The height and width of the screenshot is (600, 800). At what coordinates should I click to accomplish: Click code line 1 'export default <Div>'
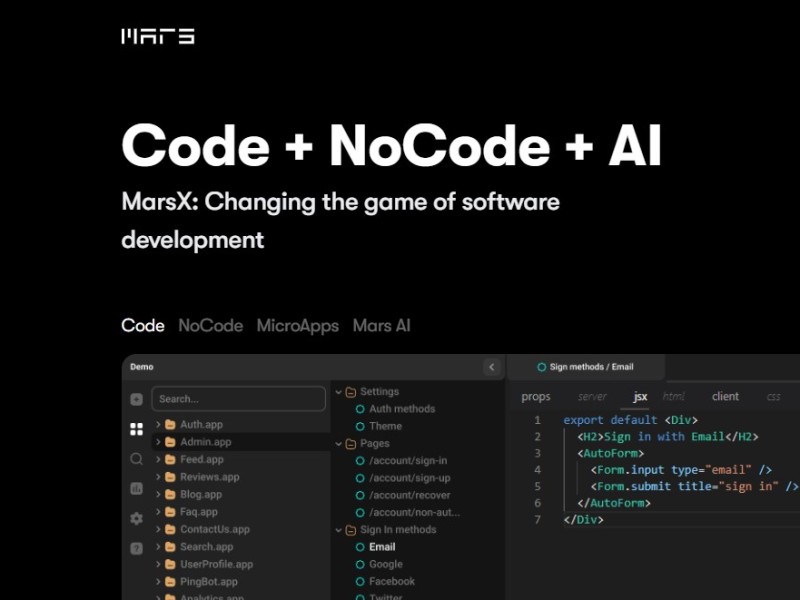pos(630,420)
